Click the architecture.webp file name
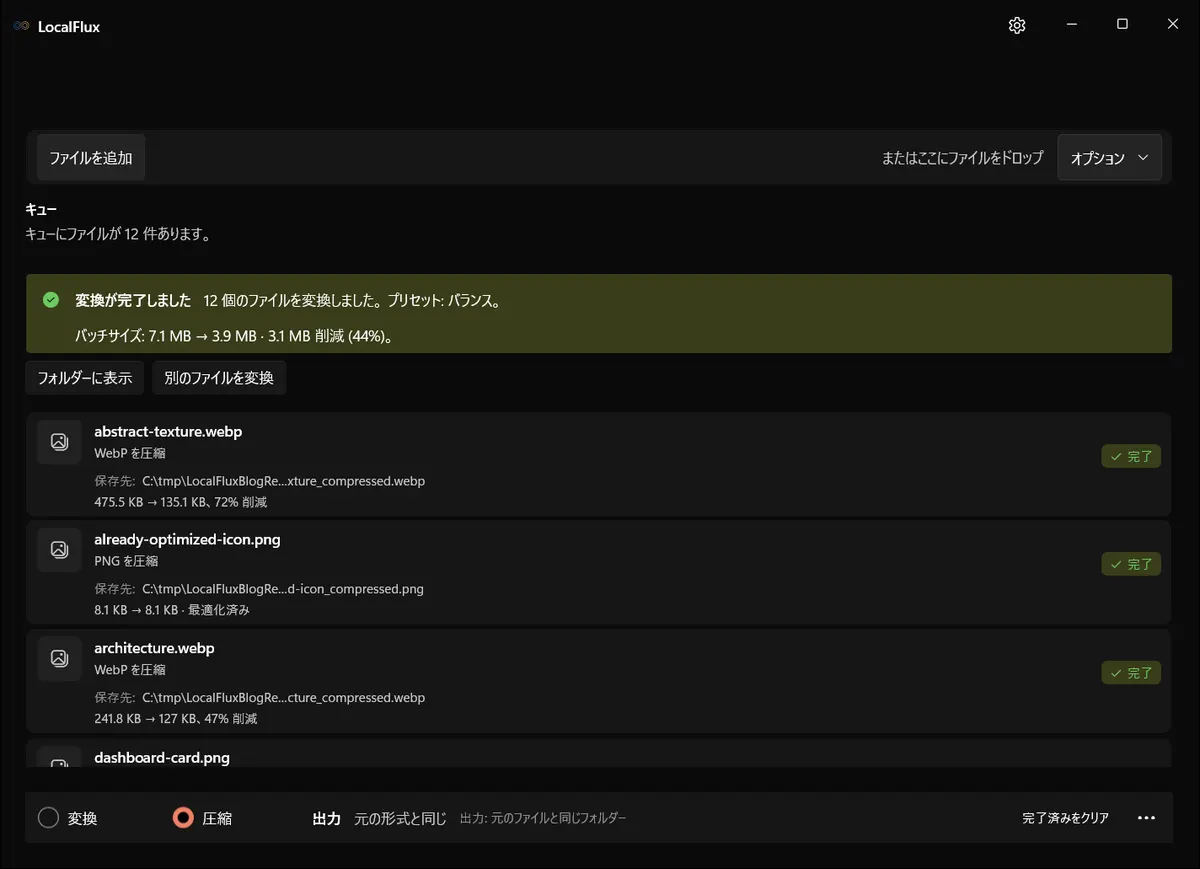 click(x=154, y=648)
